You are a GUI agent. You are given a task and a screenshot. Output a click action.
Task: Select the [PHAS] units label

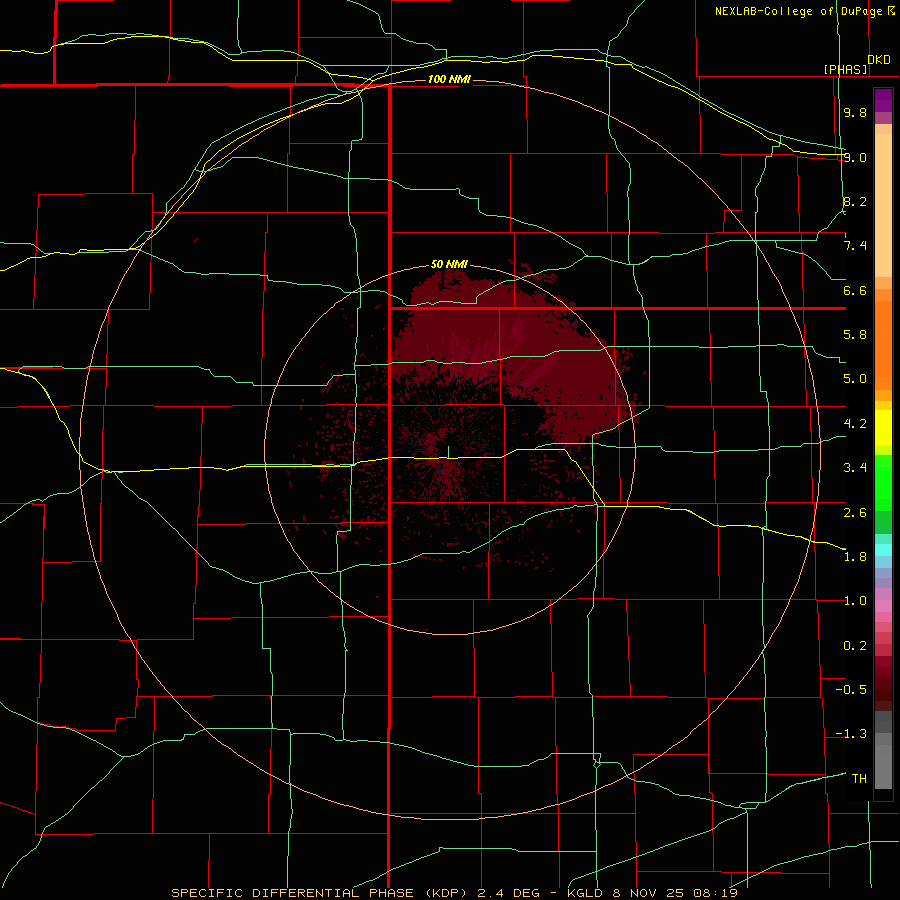point(845,69)
